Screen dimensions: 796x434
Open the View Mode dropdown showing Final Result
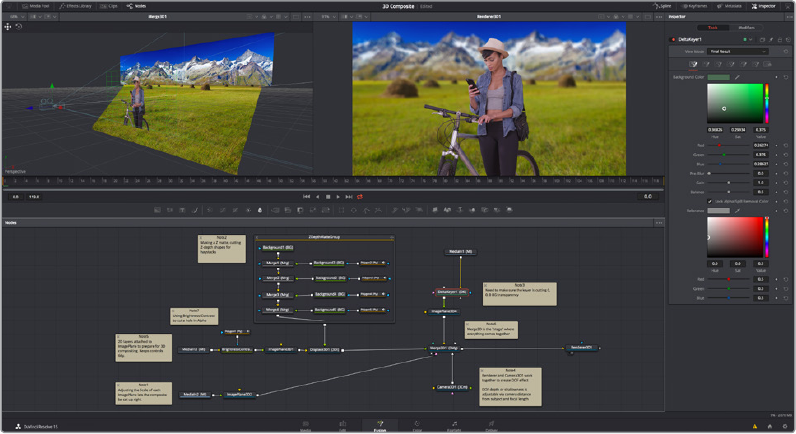[x=738, y=51]
